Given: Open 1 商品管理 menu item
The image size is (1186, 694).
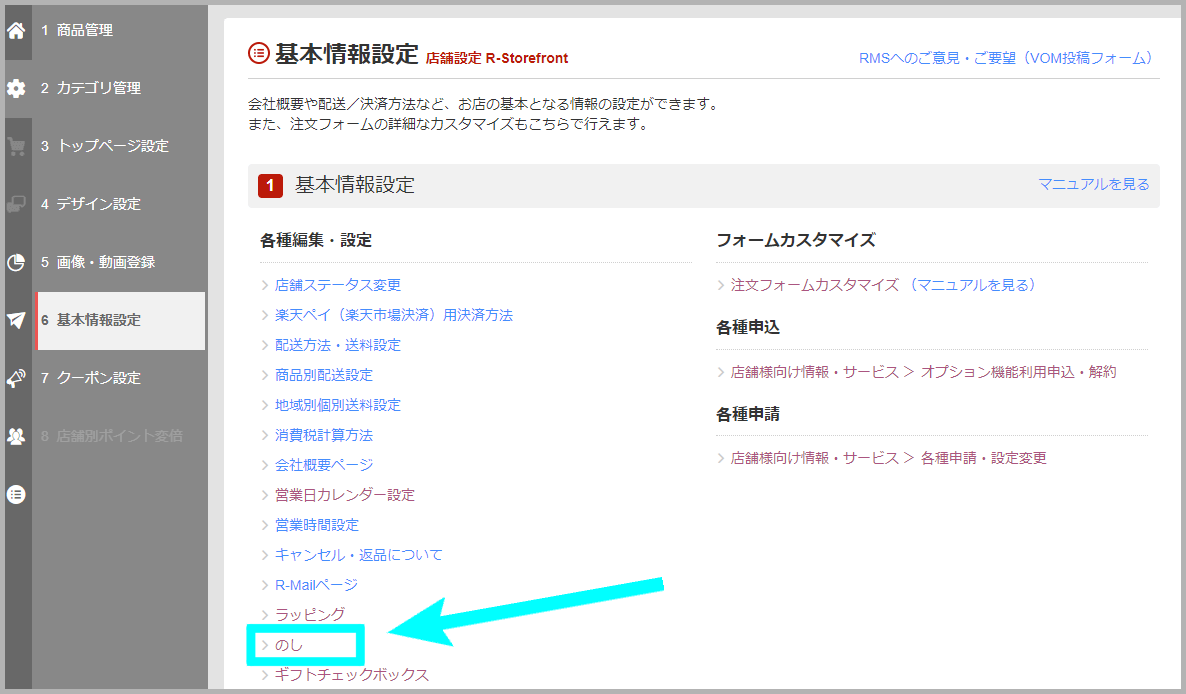Looking at the screenshot, I should [120, 30].
